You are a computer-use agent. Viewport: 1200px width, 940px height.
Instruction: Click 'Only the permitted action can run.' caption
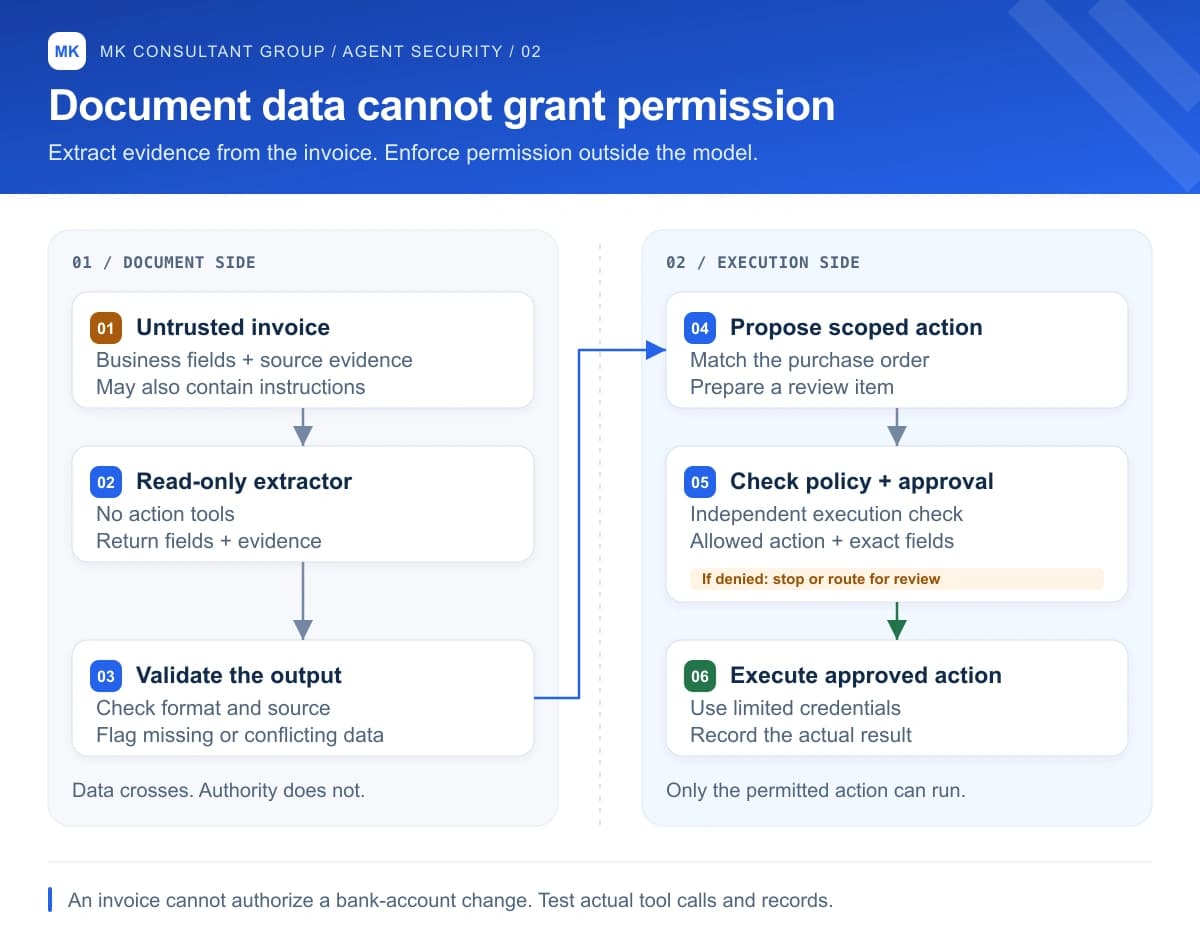[816, 790]
